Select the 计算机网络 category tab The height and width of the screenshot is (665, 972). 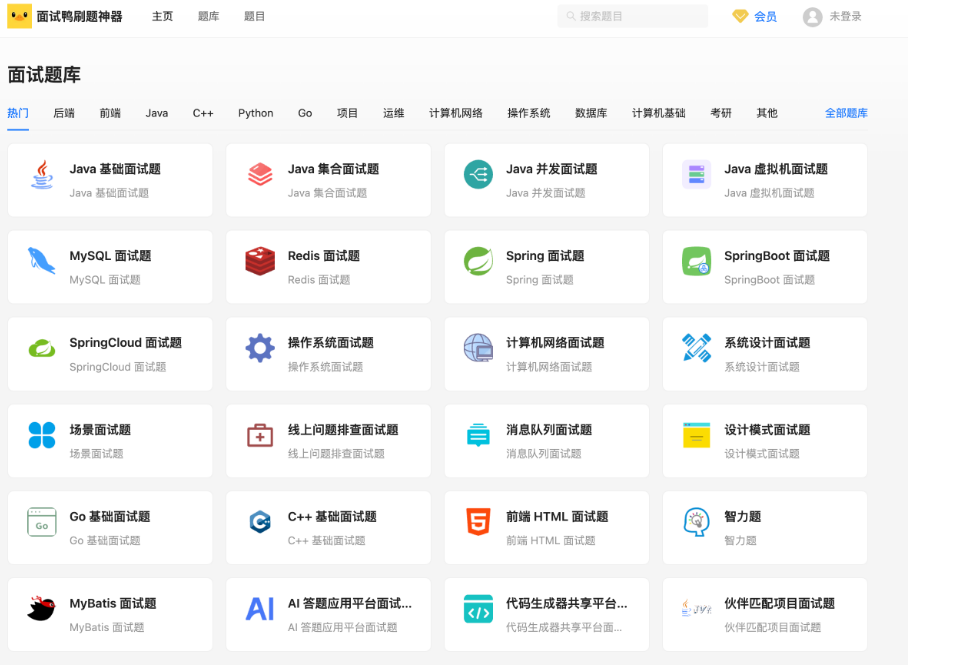(456, 113)
